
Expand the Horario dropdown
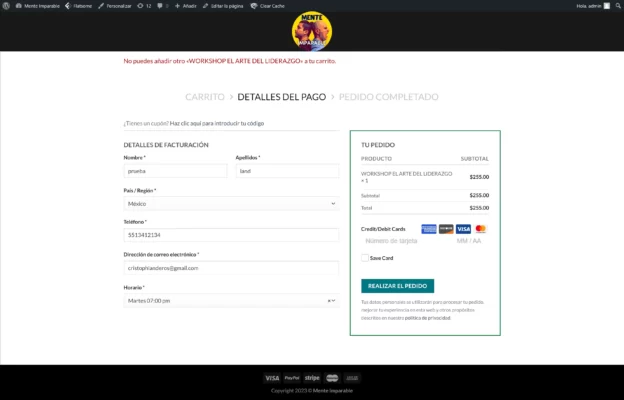tap(230, 300)
